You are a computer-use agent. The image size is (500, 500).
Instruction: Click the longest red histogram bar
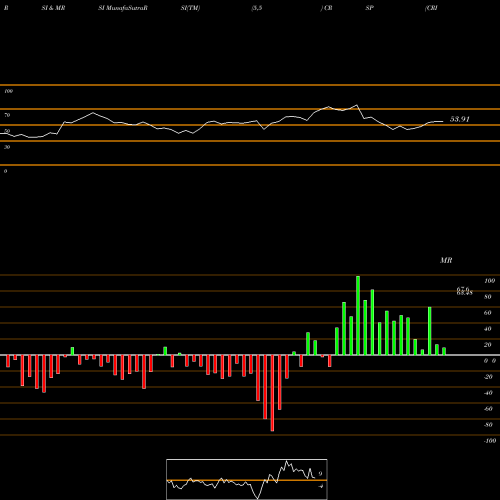pos(272,393)
